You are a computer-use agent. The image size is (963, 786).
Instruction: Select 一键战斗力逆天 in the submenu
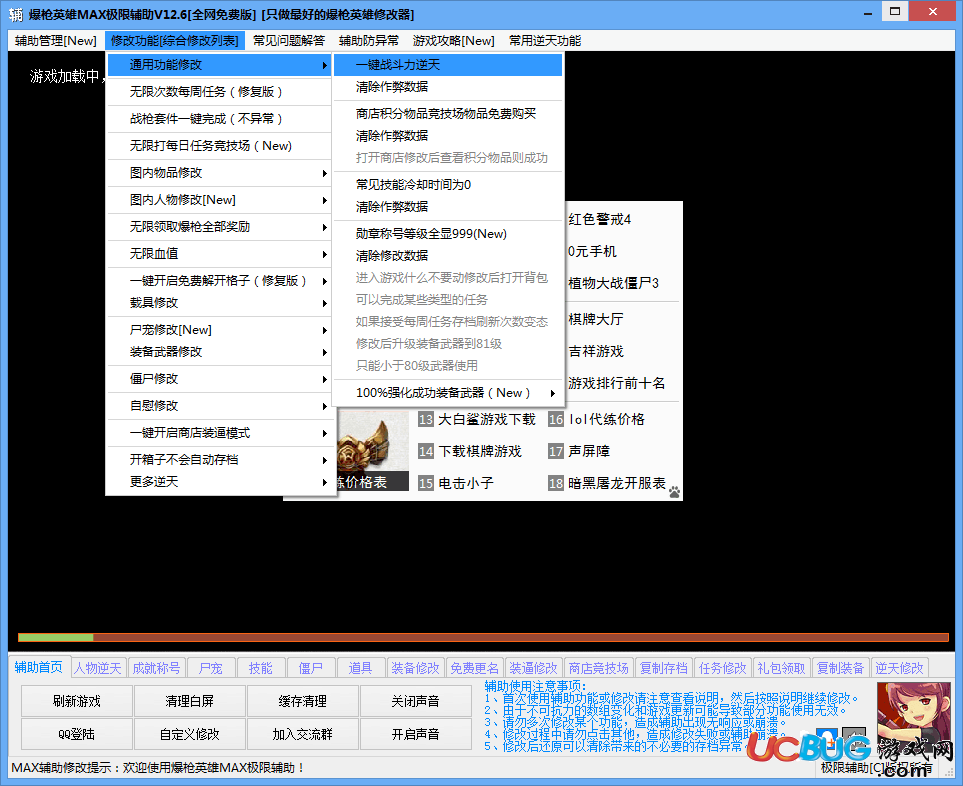(x=448, y=65)
